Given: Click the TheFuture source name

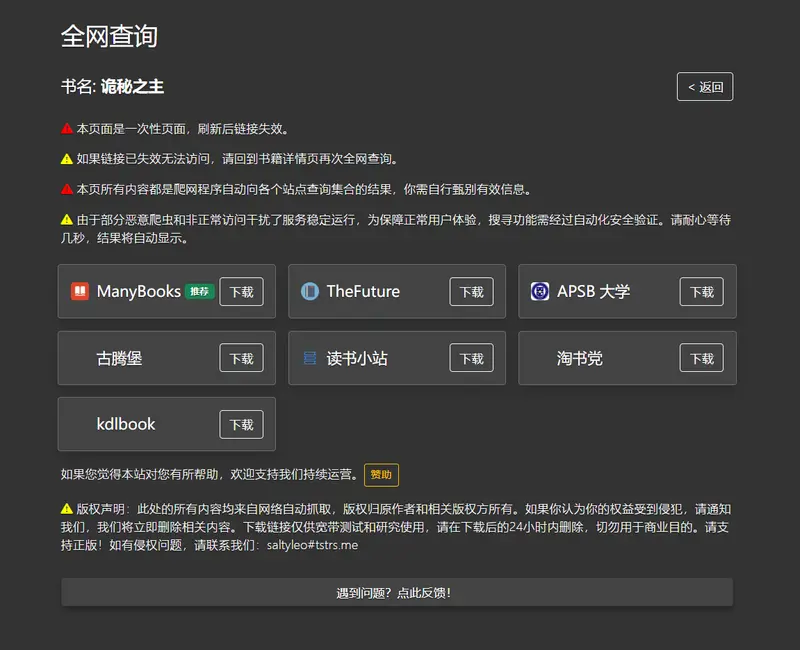Looking at the screenshot, I should tap(363, 291).
